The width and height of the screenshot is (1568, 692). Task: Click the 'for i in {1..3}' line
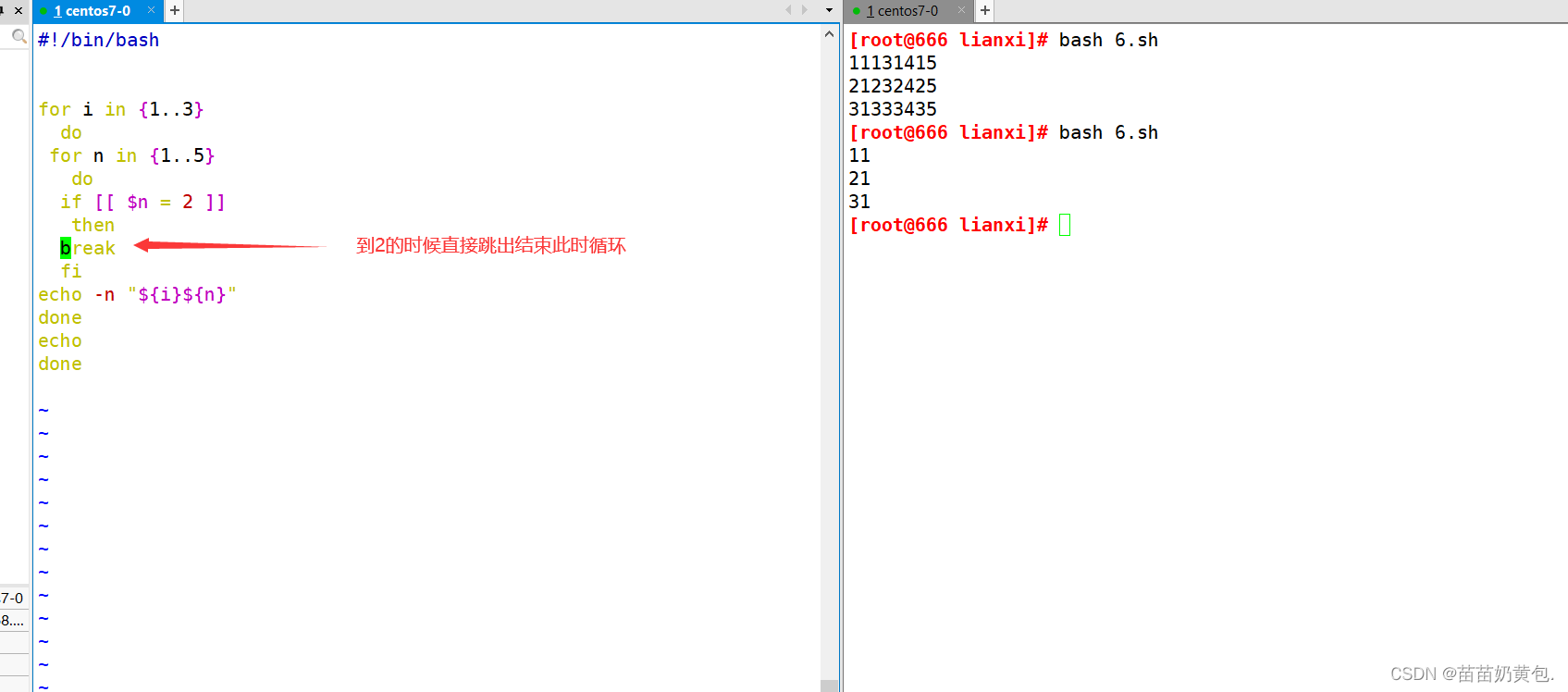[x=120, y=109]
